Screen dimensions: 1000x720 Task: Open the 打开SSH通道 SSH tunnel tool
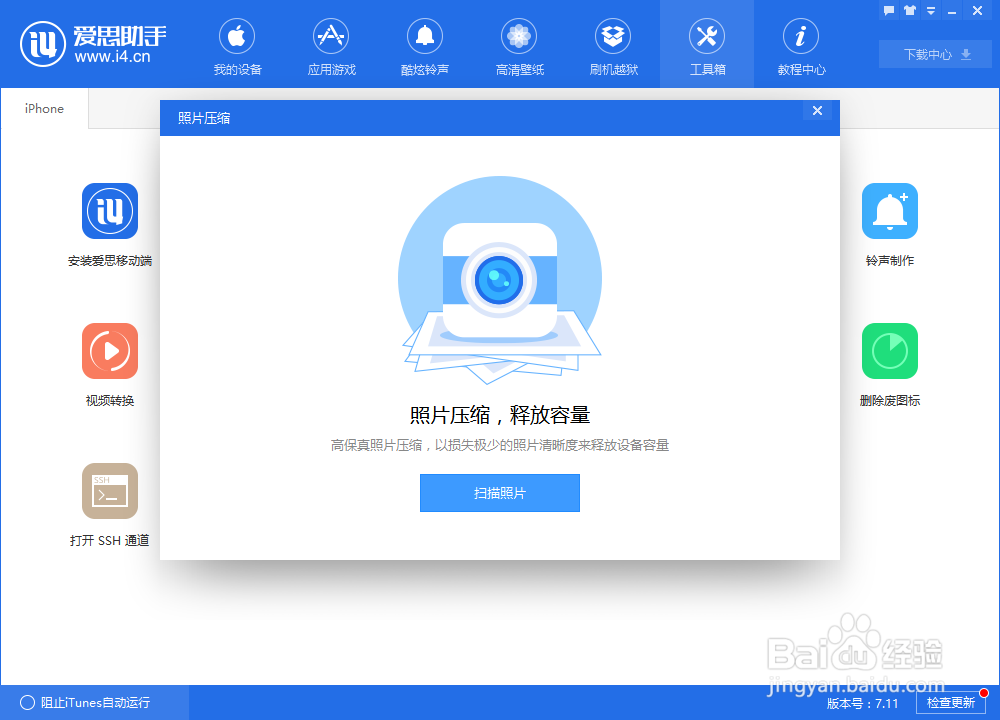[110, 491]
